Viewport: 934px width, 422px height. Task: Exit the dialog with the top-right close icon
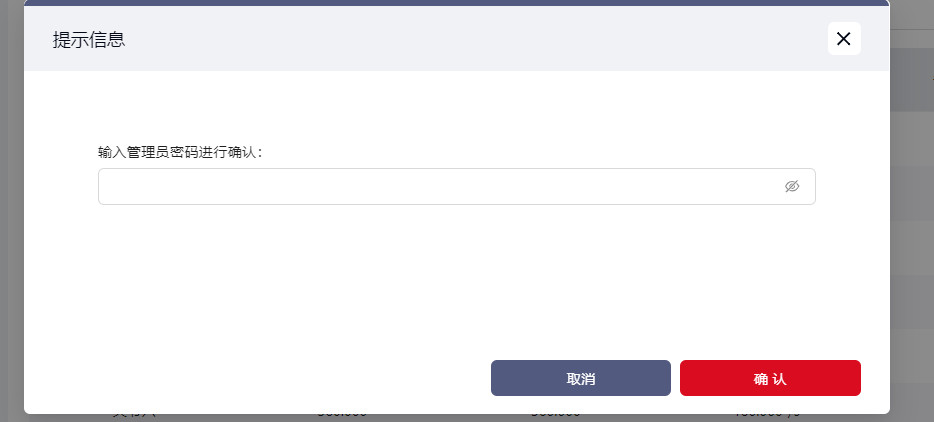pyautogui.click(x=843, y=39)
